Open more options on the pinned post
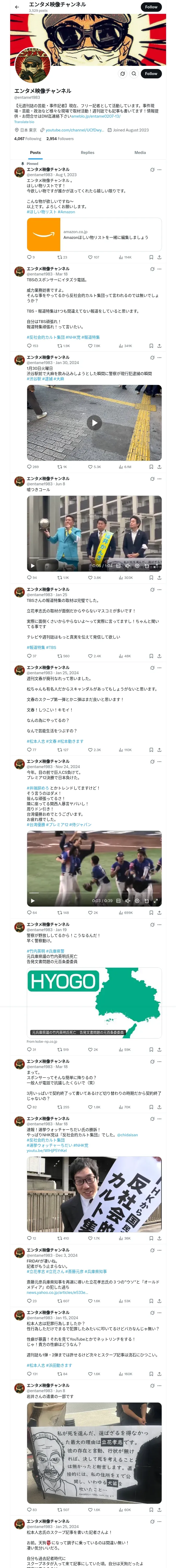The height and width of the screenshot is (1568, 176). 160,169
